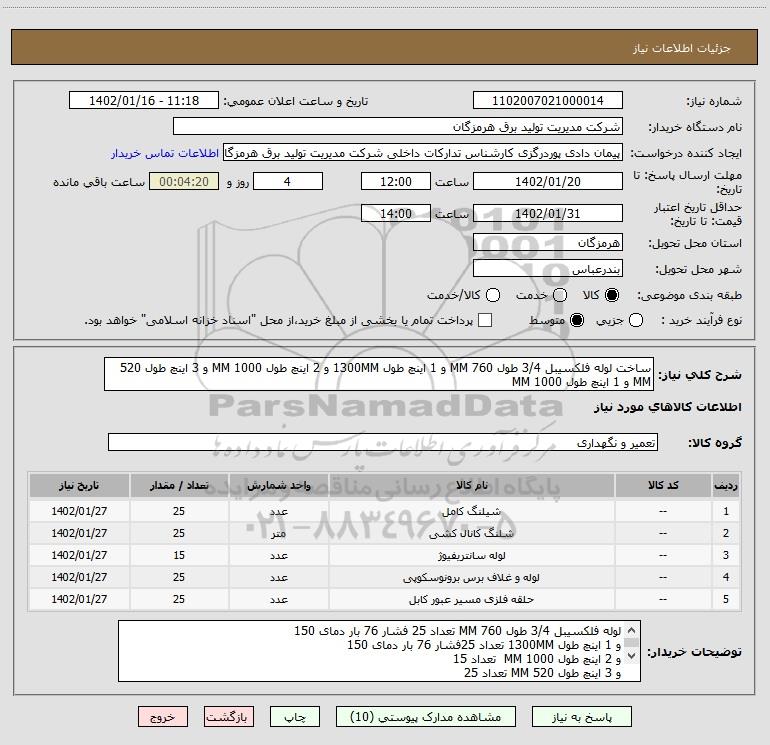Image resolution: width=770 pixels, height=745 pixels.
Task: Select item row حلقه فلزی مسیر عبور کابل
Action: coord(385,599)
